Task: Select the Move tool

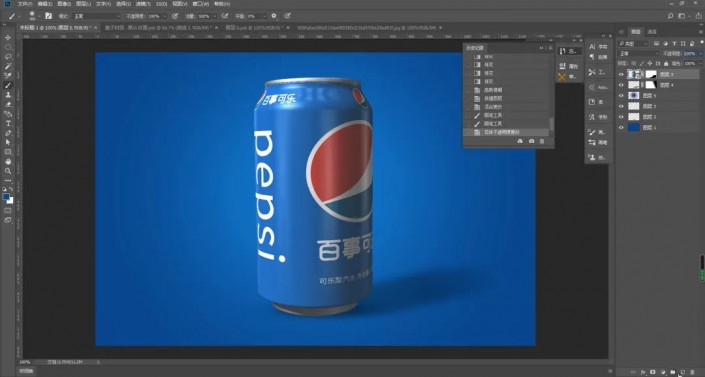Action: (8, 37)
